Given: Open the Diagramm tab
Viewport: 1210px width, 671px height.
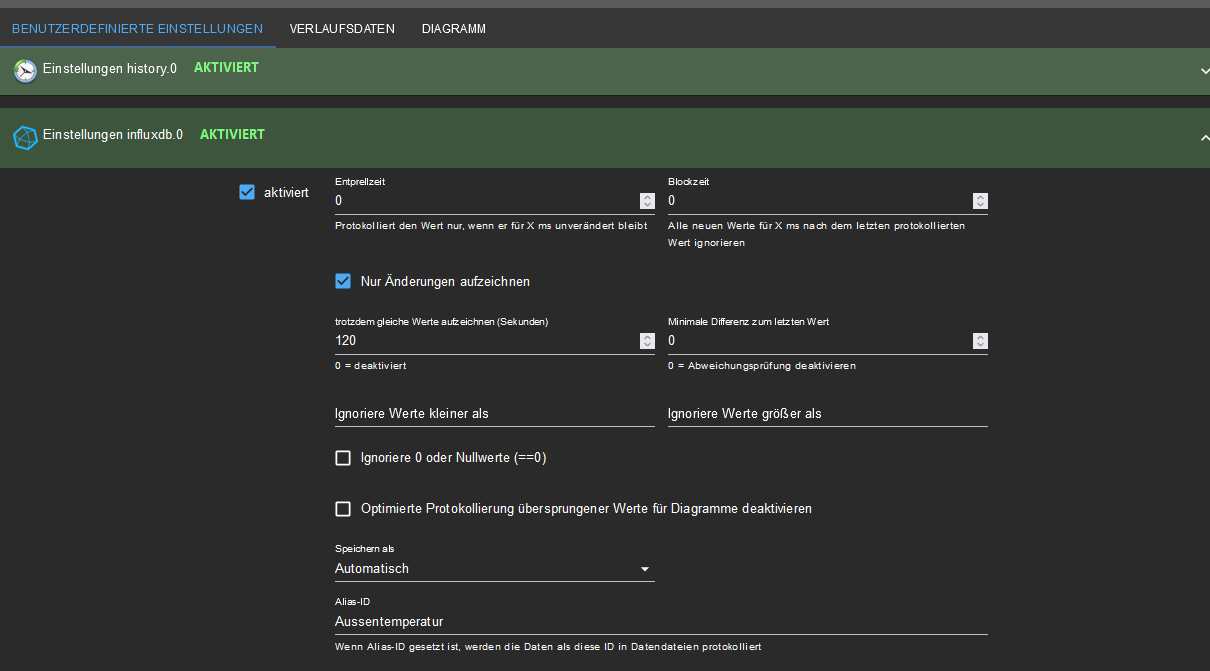Looking at the screenshot, I should click(453, 29).
